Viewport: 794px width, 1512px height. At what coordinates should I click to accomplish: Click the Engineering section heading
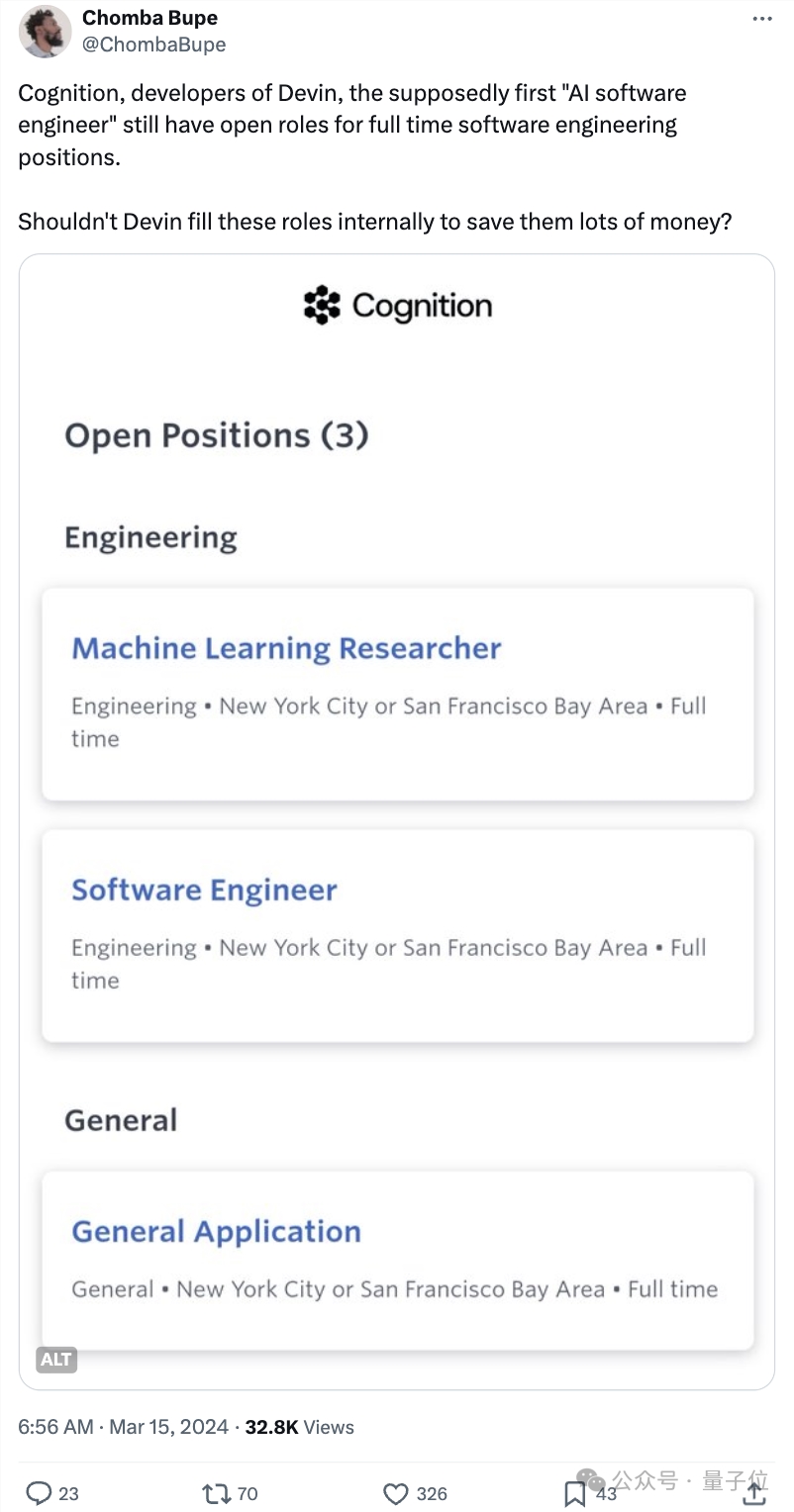[150, 537]
